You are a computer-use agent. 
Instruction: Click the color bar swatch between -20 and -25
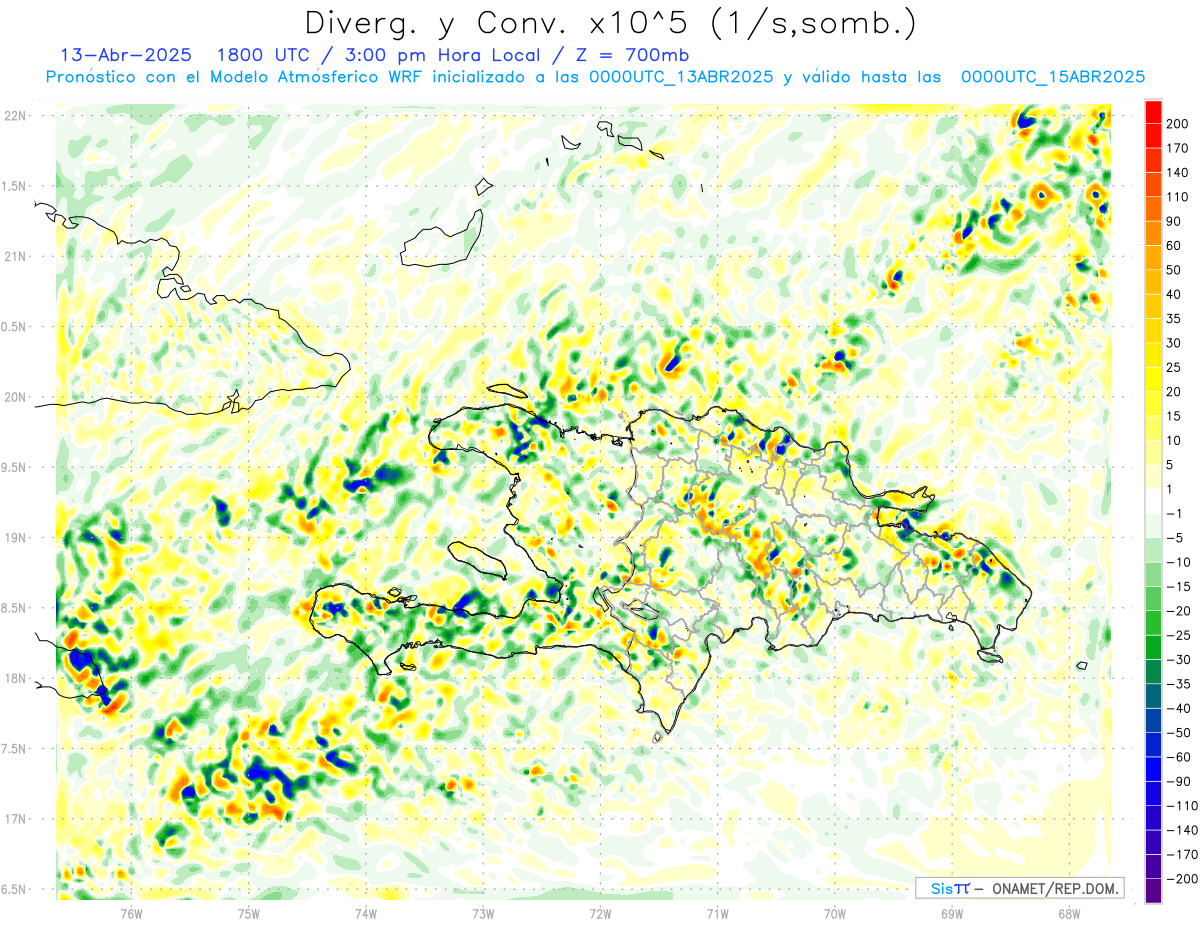pos(1153,623)
